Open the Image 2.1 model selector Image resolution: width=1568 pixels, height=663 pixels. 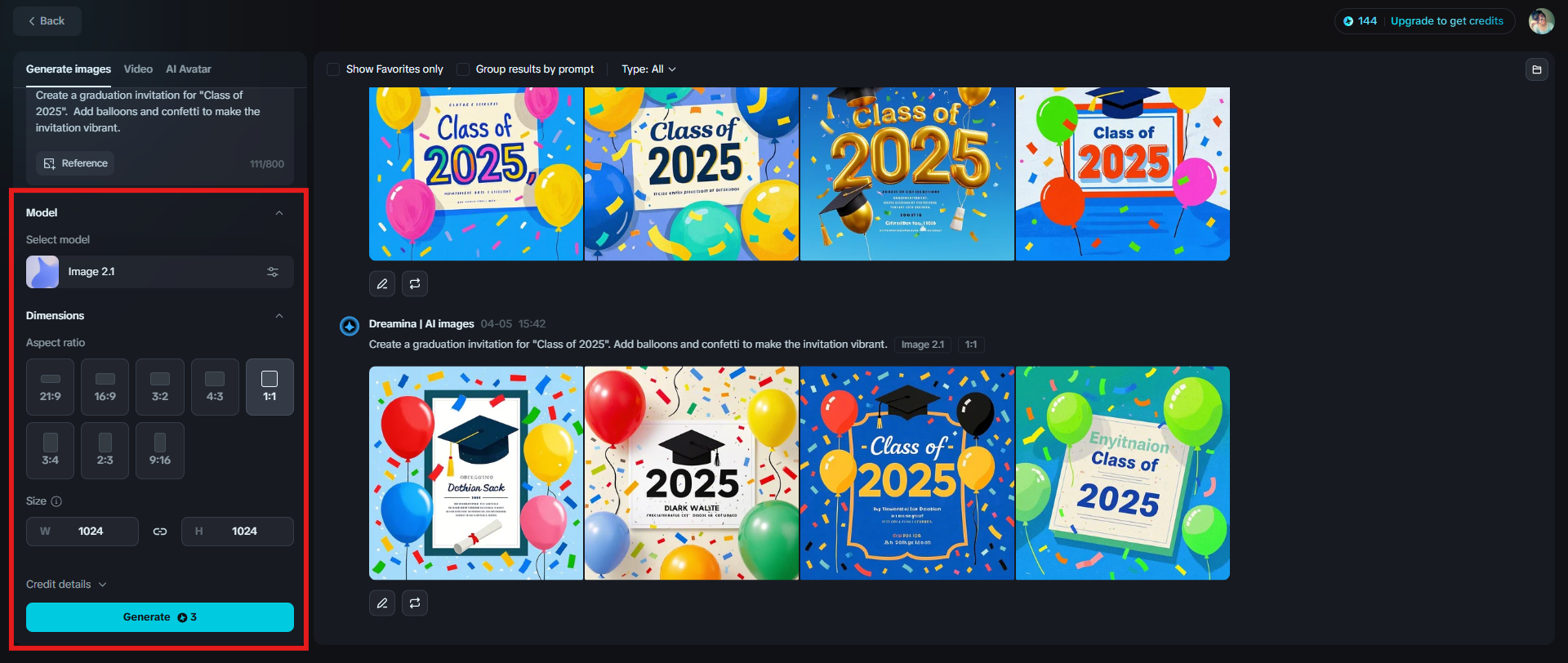coord(160,272)
